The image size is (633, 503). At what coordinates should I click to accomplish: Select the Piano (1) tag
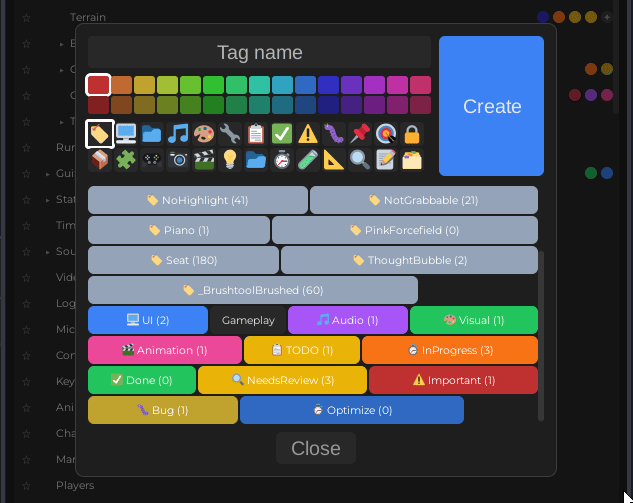point(179,230)
